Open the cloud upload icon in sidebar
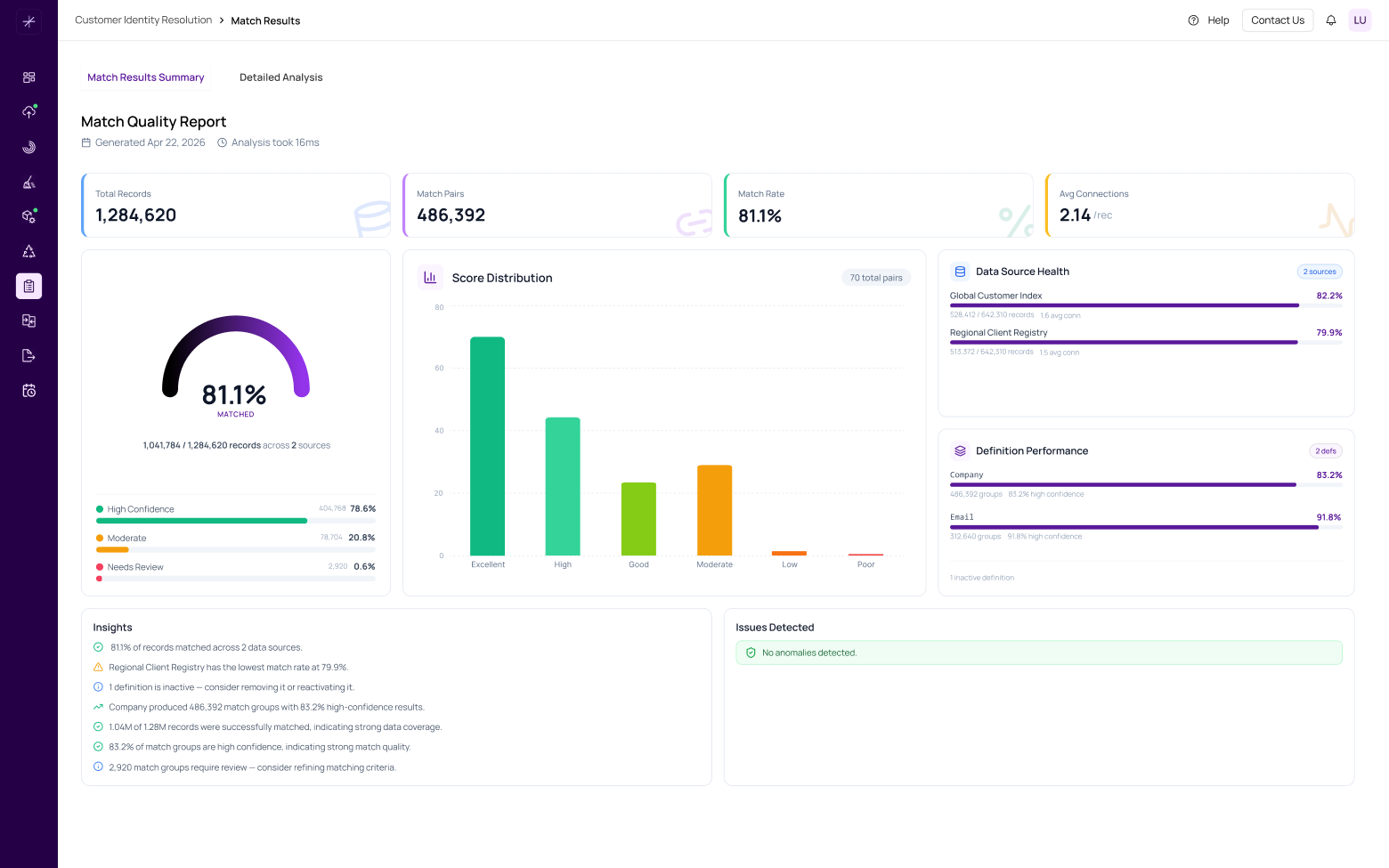 (28, 112)
